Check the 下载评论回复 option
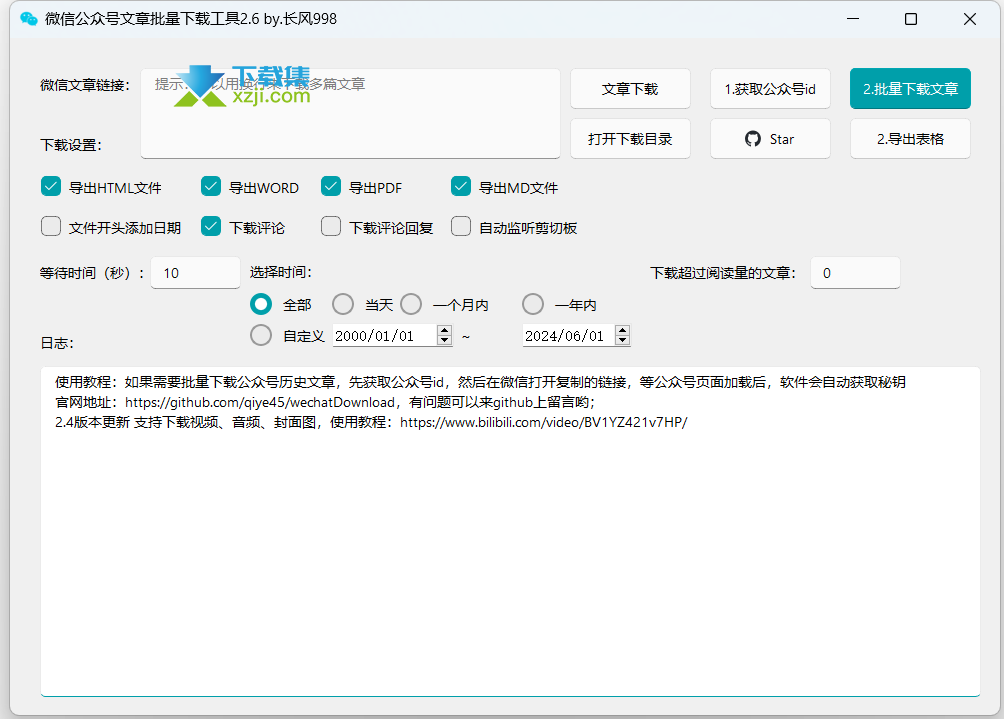The width and height of the screenshot is (1004, 719). tap(331, 227)
